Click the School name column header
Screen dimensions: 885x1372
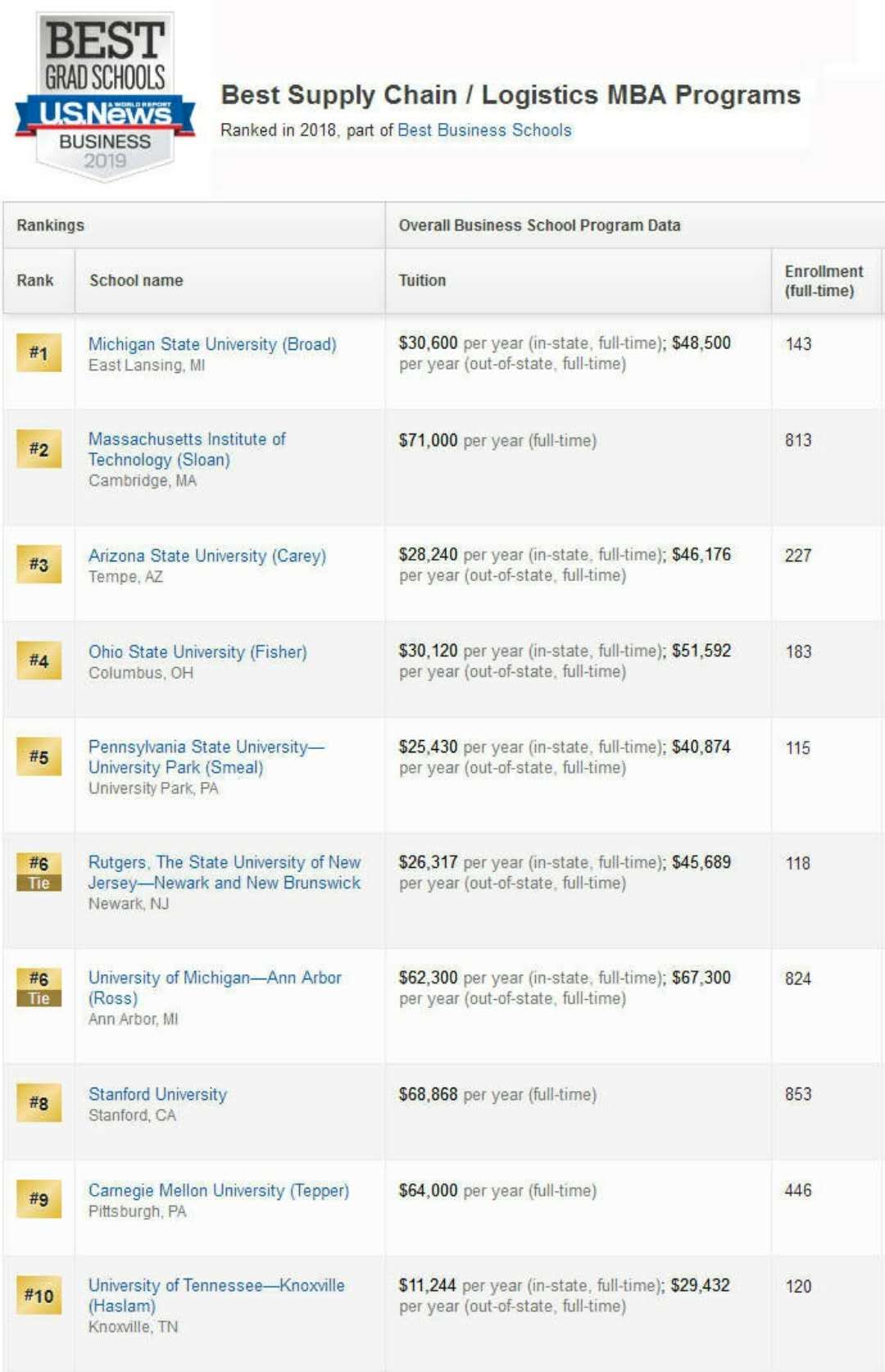136,280
